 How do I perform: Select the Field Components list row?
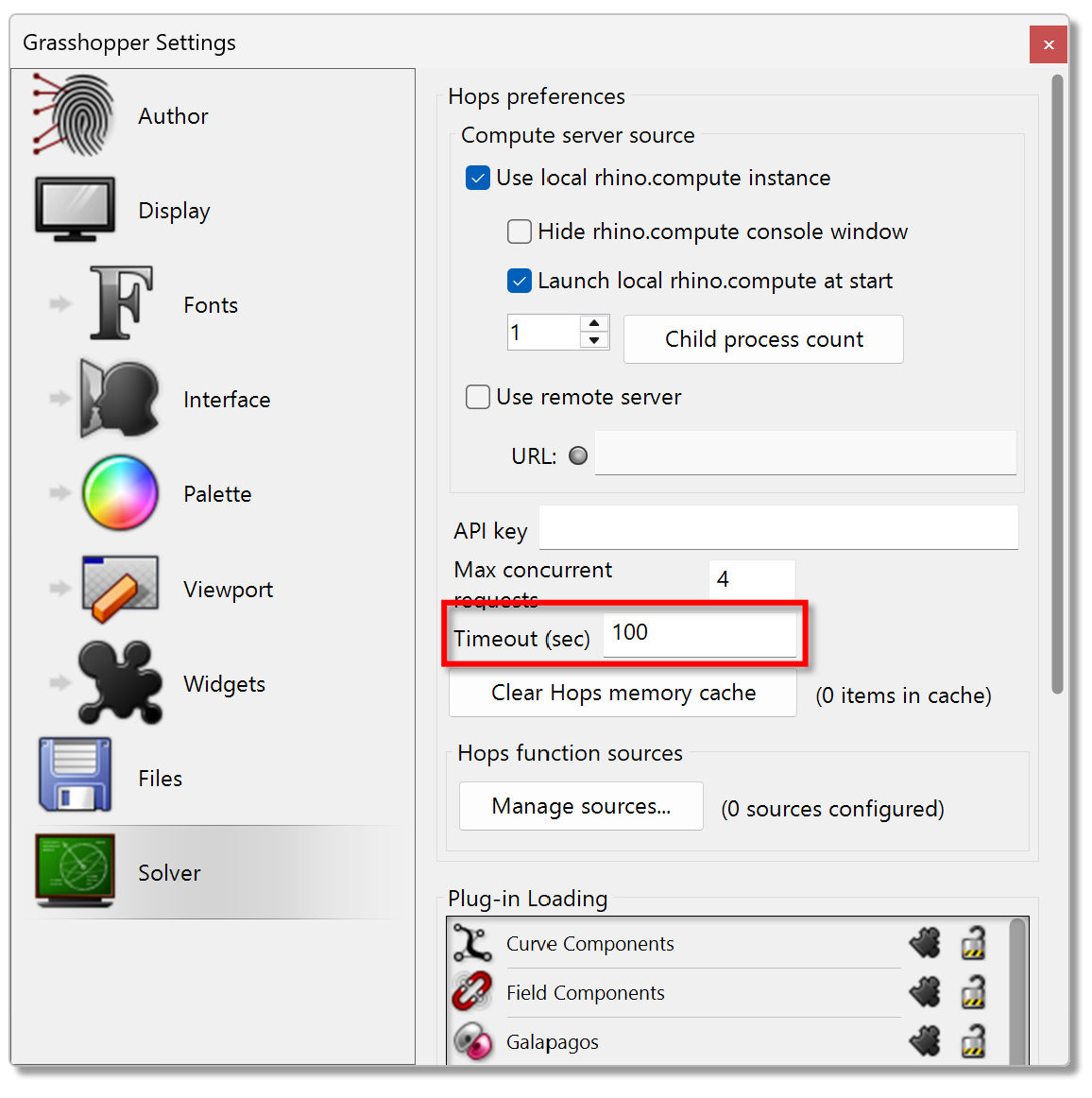[737, 992]
